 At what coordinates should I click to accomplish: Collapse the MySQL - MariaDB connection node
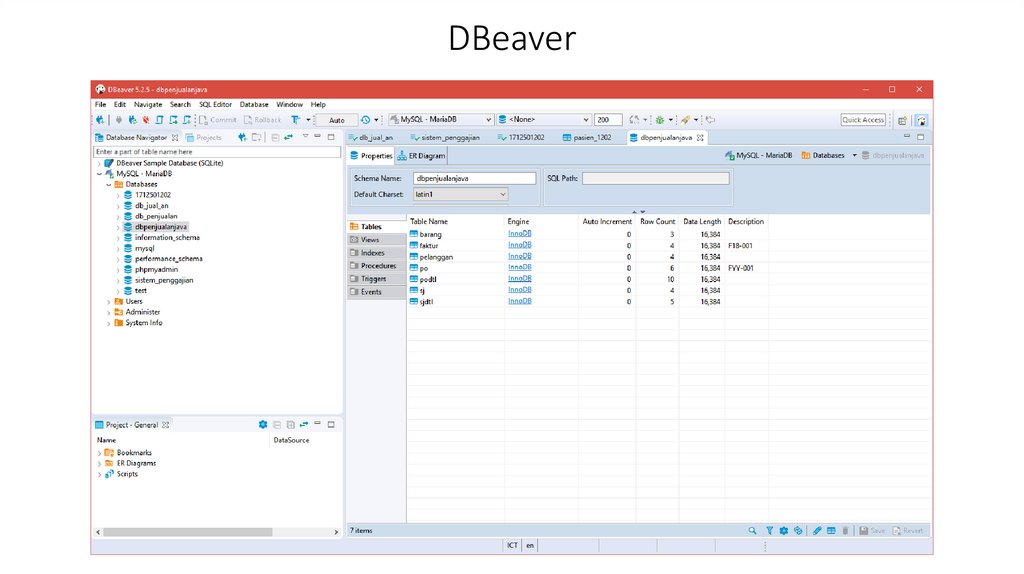coord(99,174)
